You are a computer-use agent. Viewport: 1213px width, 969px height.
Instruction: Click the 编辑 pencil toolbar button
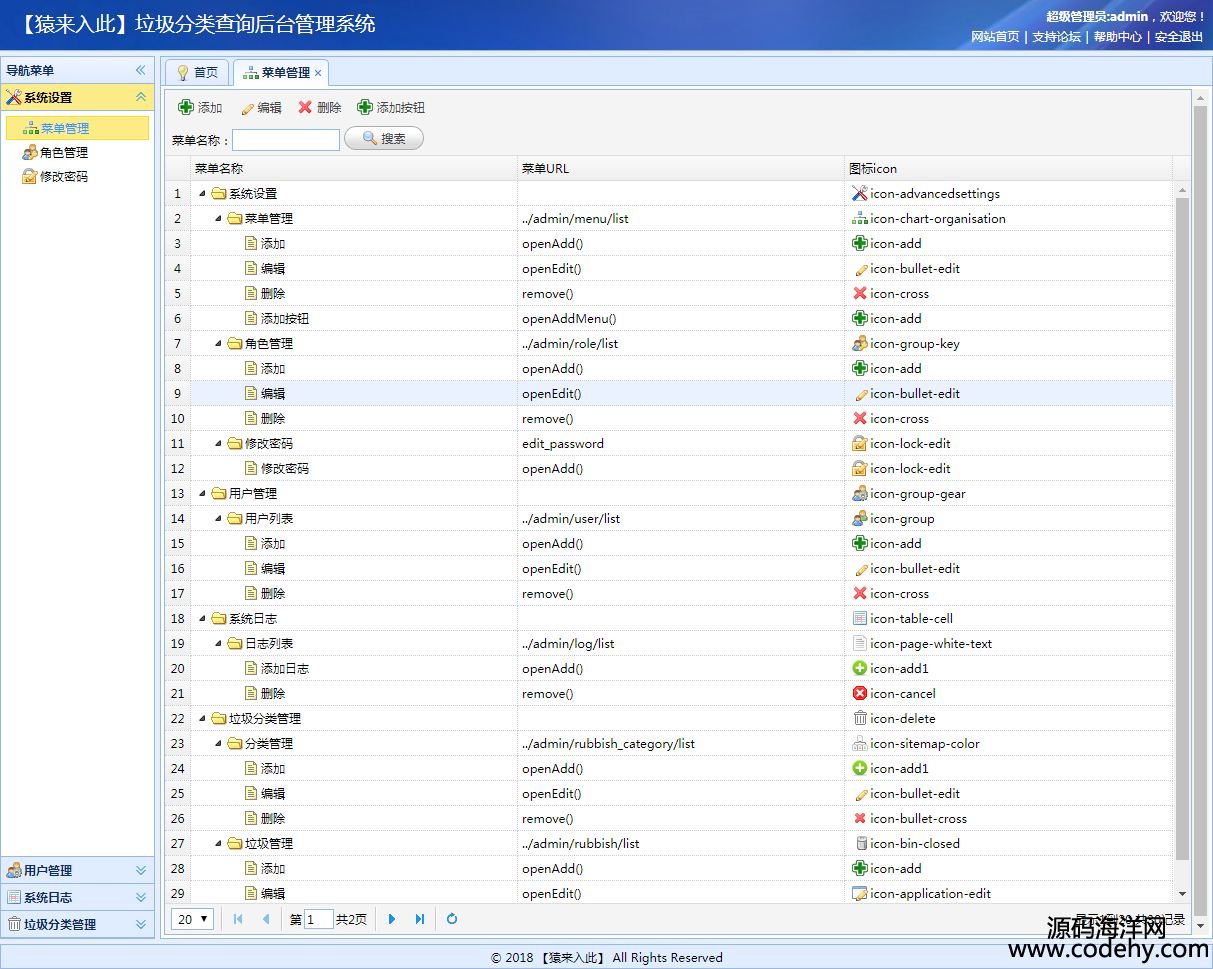click(261, 108)
